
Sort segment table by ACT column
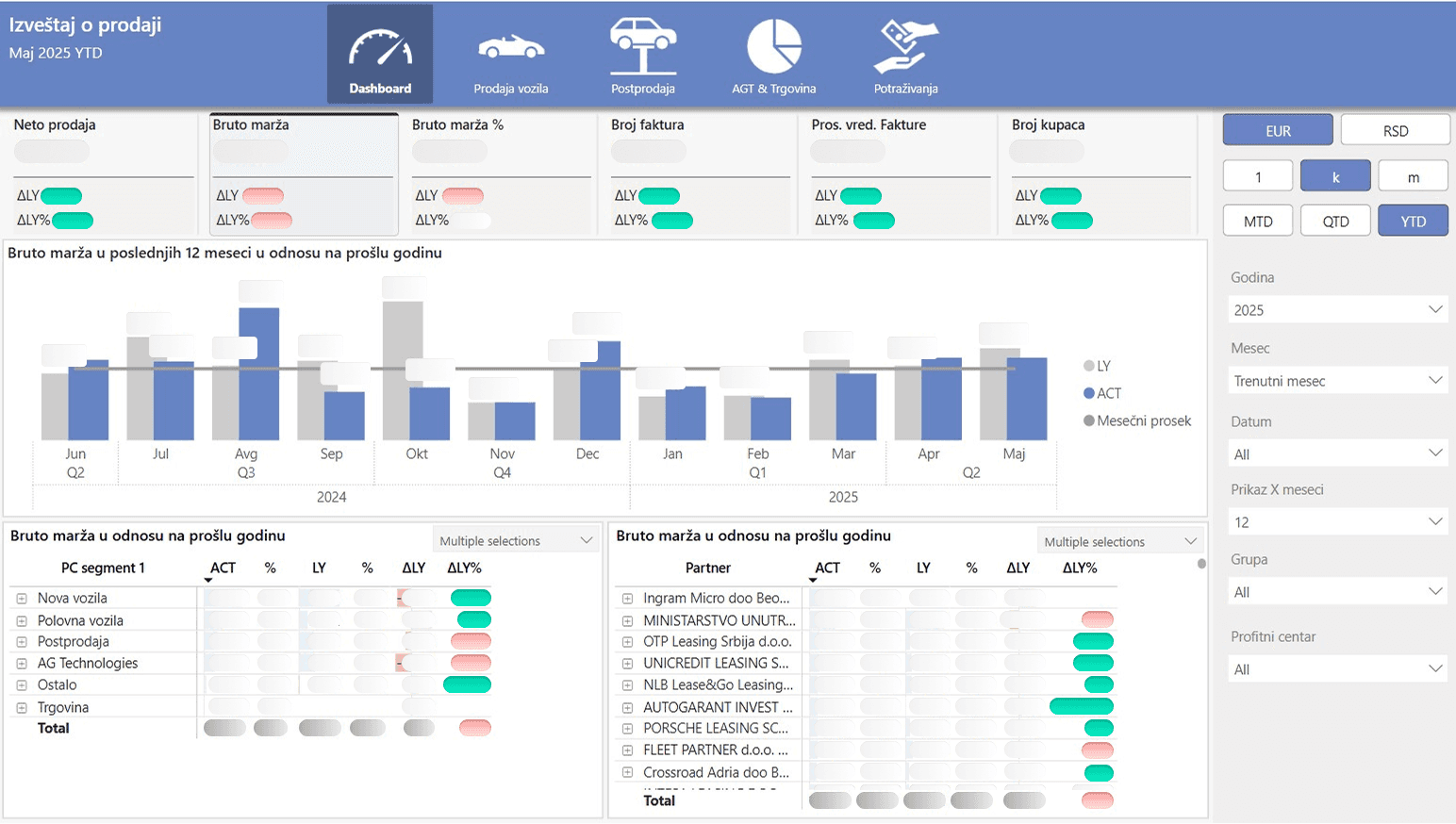(223, 568)
